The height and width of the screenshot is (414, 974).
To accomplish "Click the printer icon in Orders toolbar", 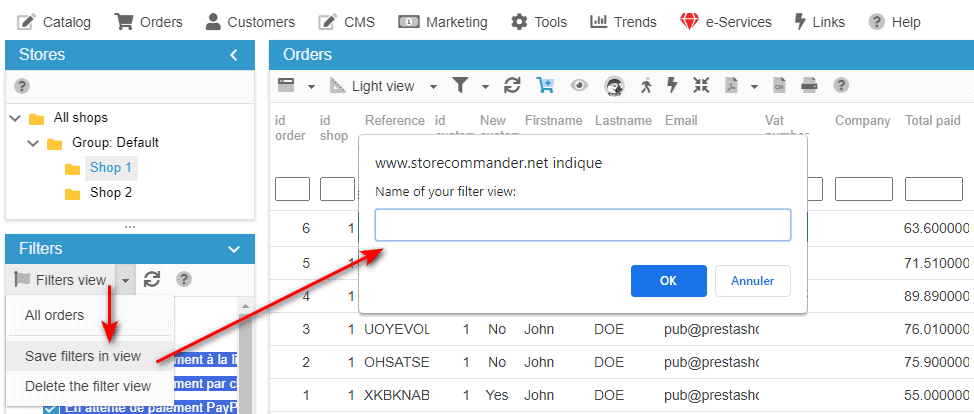I will click(x=810, y=86).
